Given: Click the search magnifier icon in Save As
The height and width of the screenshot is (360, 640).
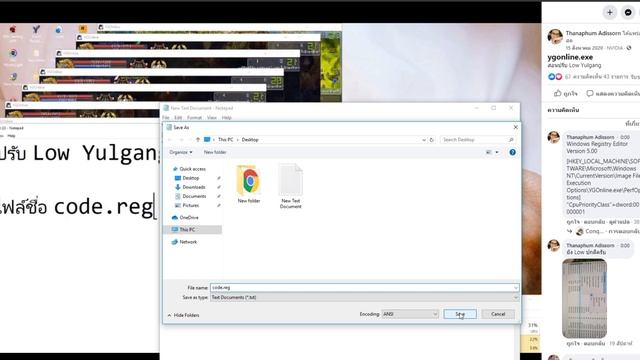Looking at the screenshot, I should click(511, 140).
